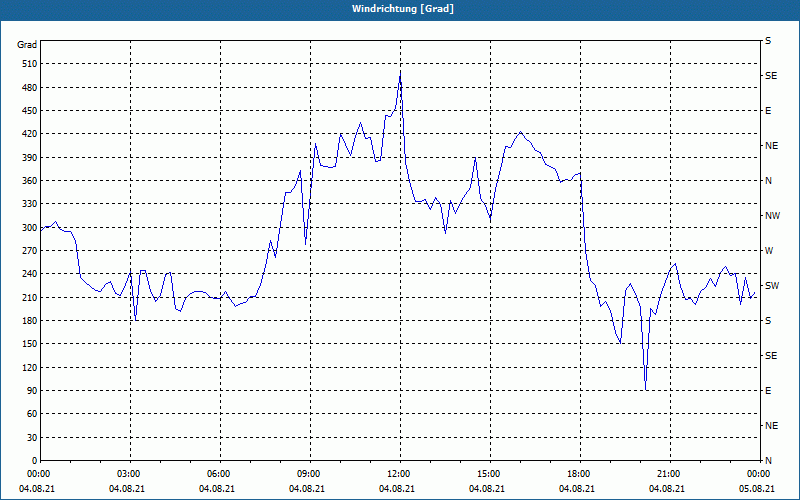Click the 390 y-axis label
This screenshot has width=800, height=500.
tap(30, 158)
